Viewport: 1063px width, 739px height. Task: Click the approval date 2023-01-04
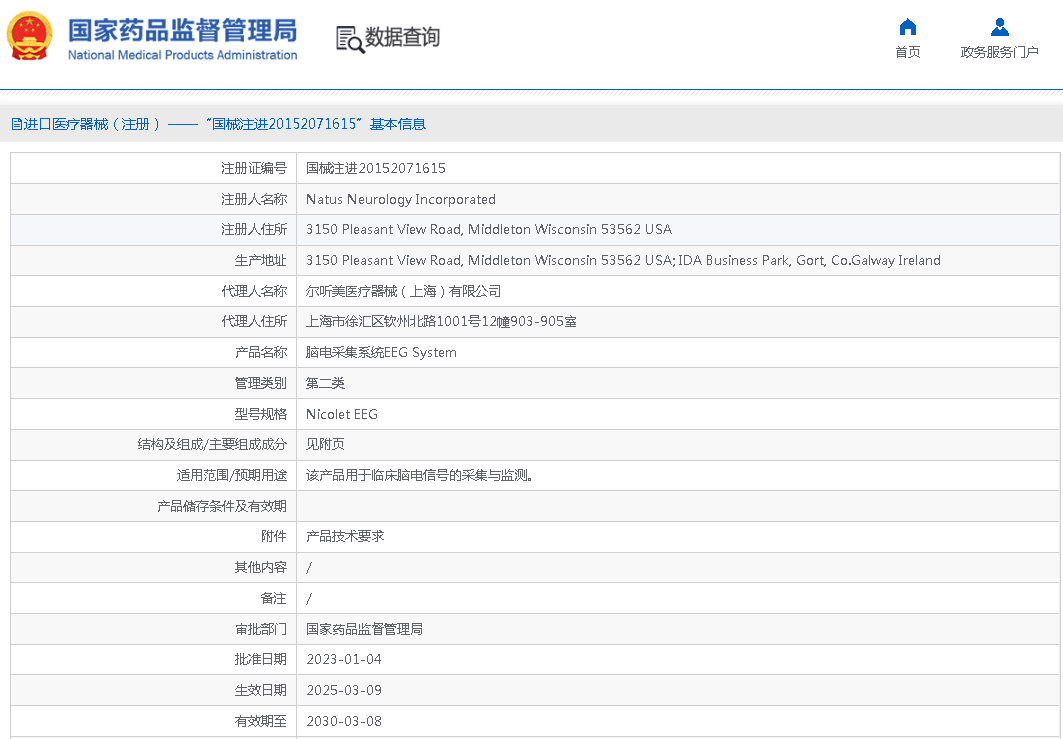343,659
